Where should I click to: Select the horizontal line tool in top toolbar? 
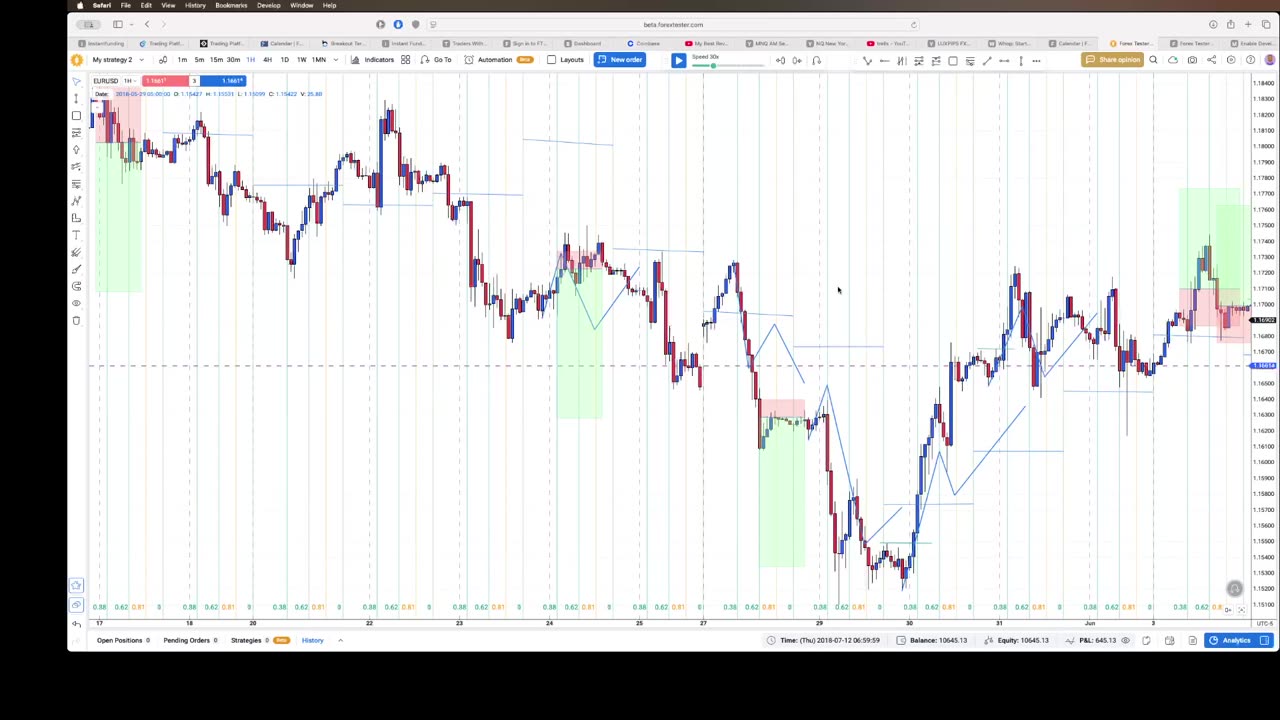(884, 60)
